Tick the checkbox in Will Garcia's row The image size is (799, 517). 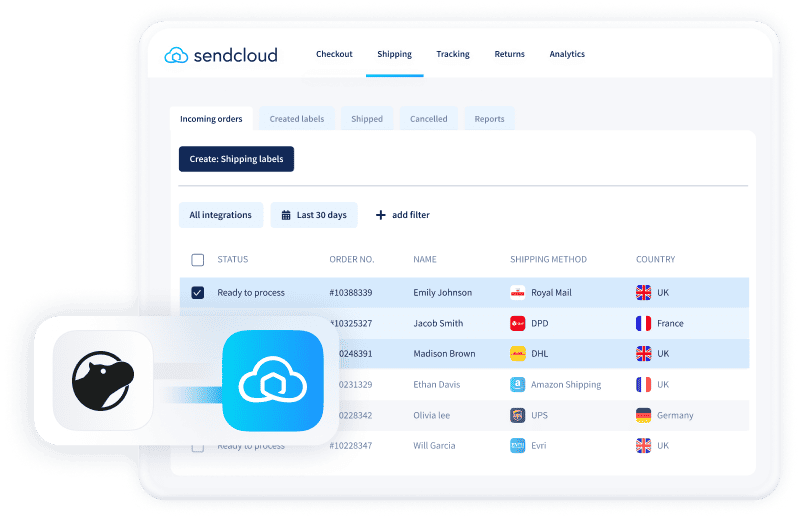coord(197,448)
